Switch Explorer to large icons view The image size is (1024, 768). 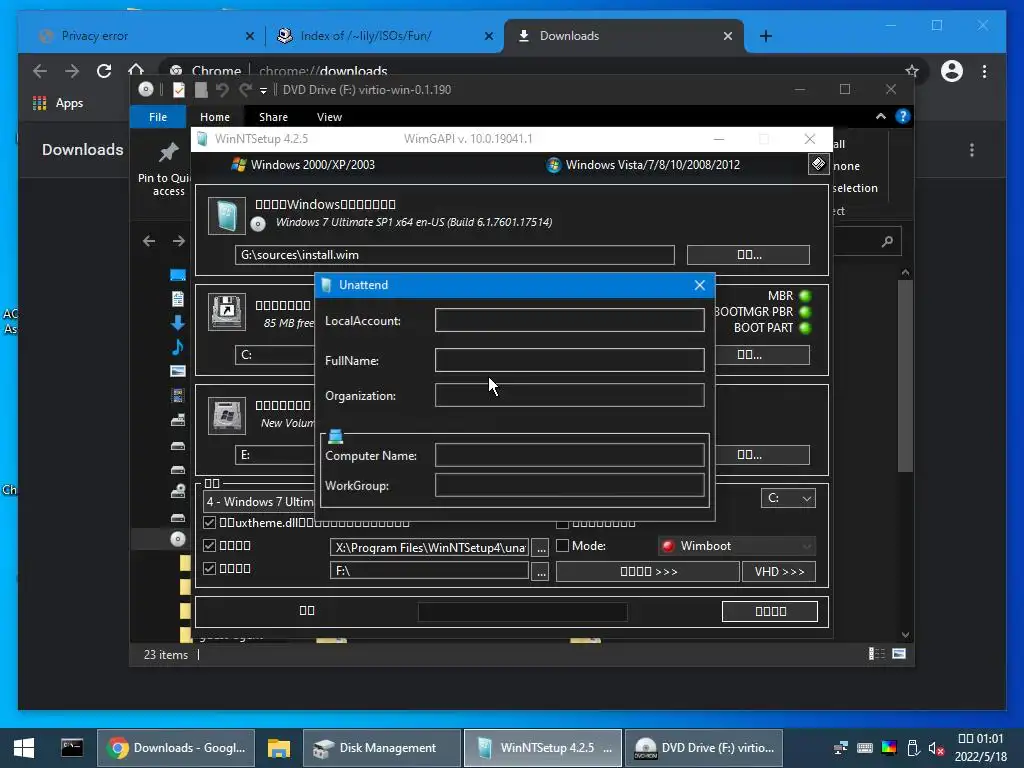tap(899, 654)
